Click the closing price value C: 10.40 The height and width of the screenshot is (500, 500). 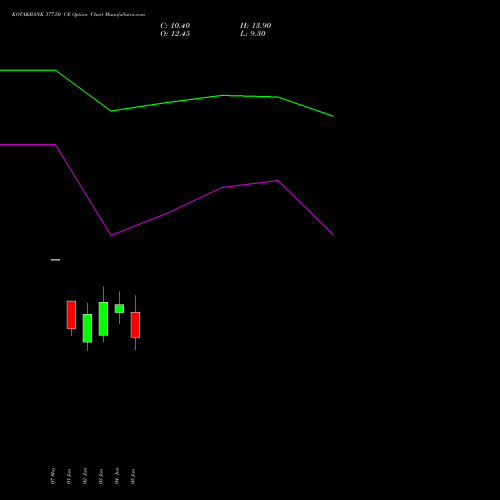(175, 26)
